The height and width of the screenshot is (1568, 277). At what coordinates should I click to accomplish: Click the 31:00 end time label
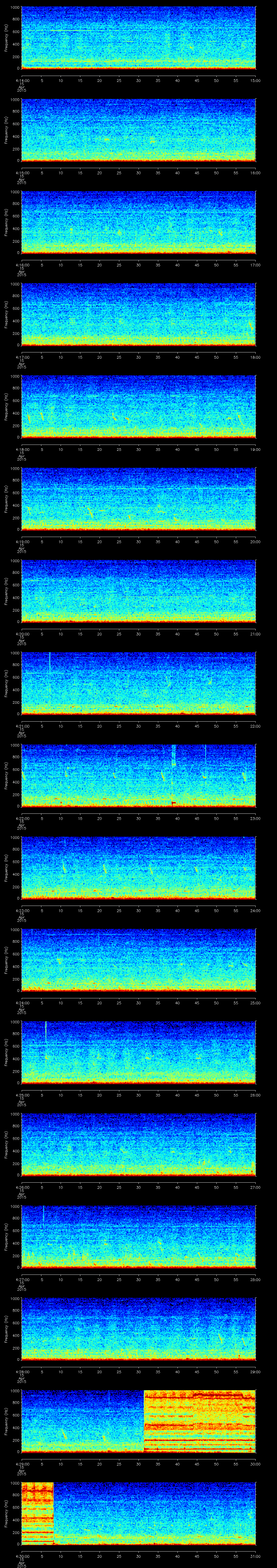(255, 1556)
